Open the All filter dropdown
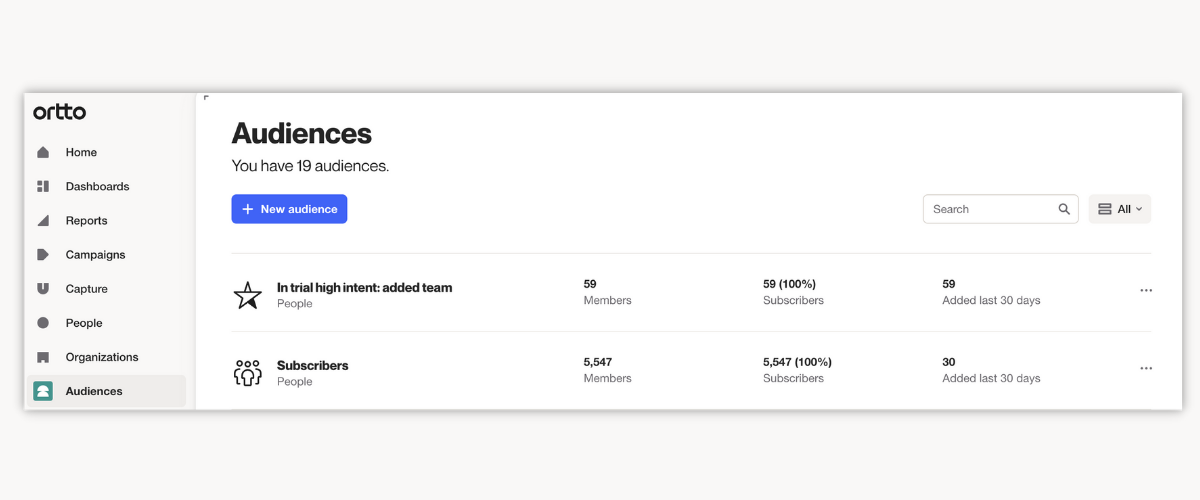Viewport: 1200px width, 500px height. [1119, 209]
